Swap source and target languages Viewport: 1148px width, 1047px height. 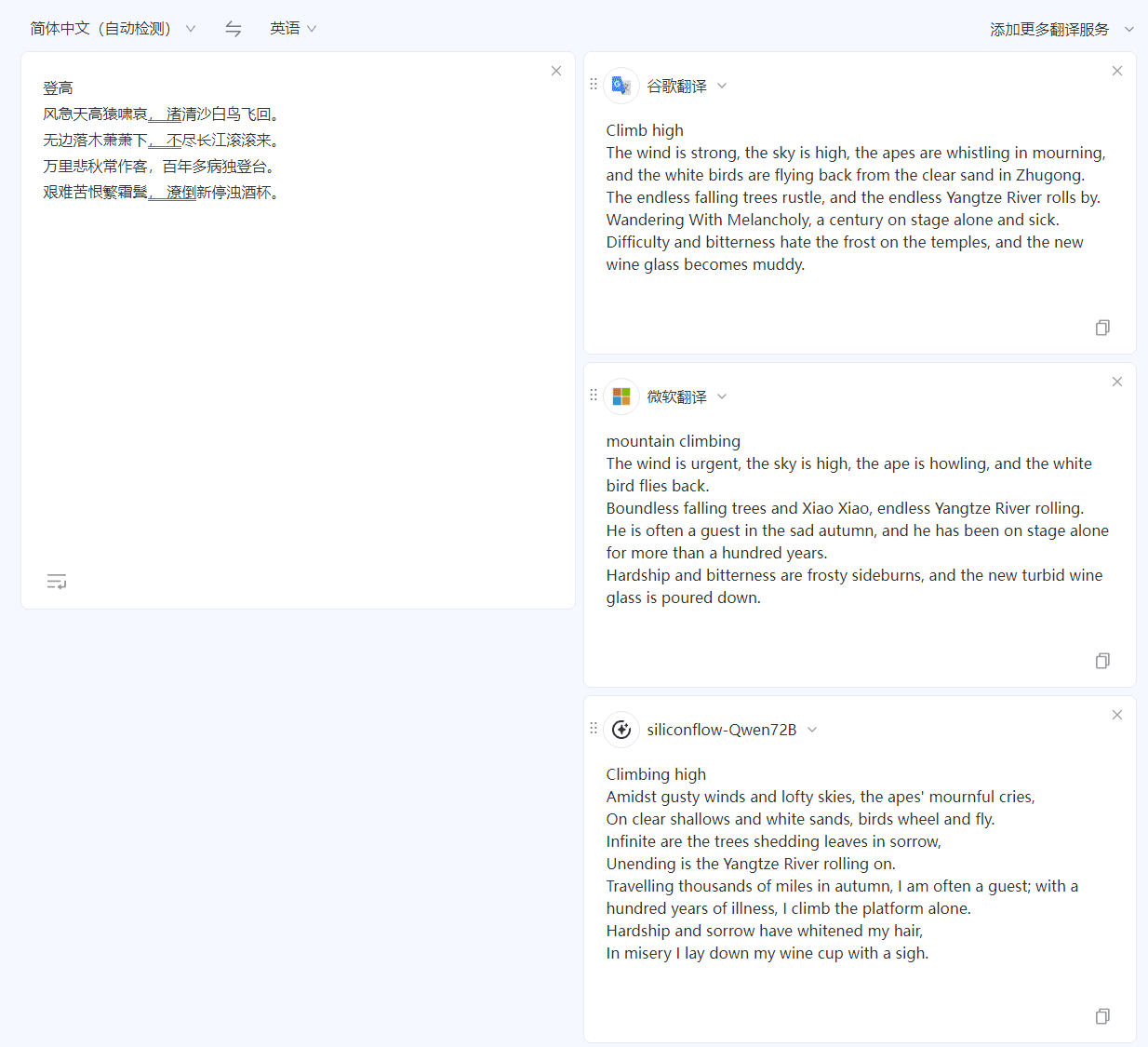click(234, 29)
